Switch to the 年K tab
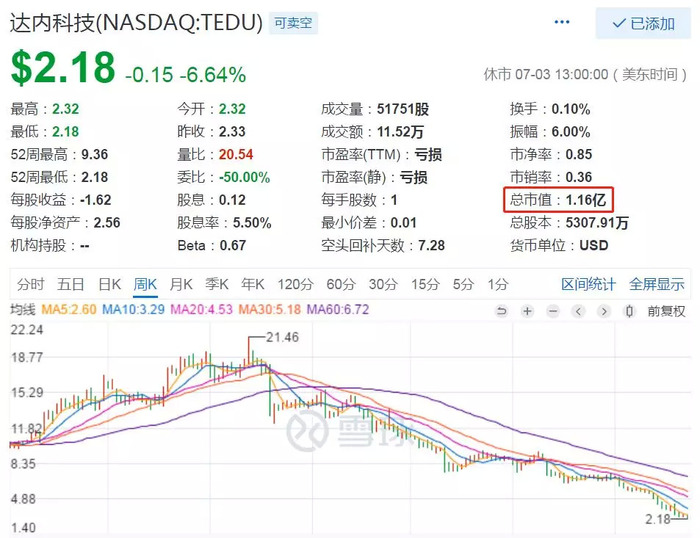The height and width of the screenshot is (538, 700). pyautogui.click(x=253, y=284)
